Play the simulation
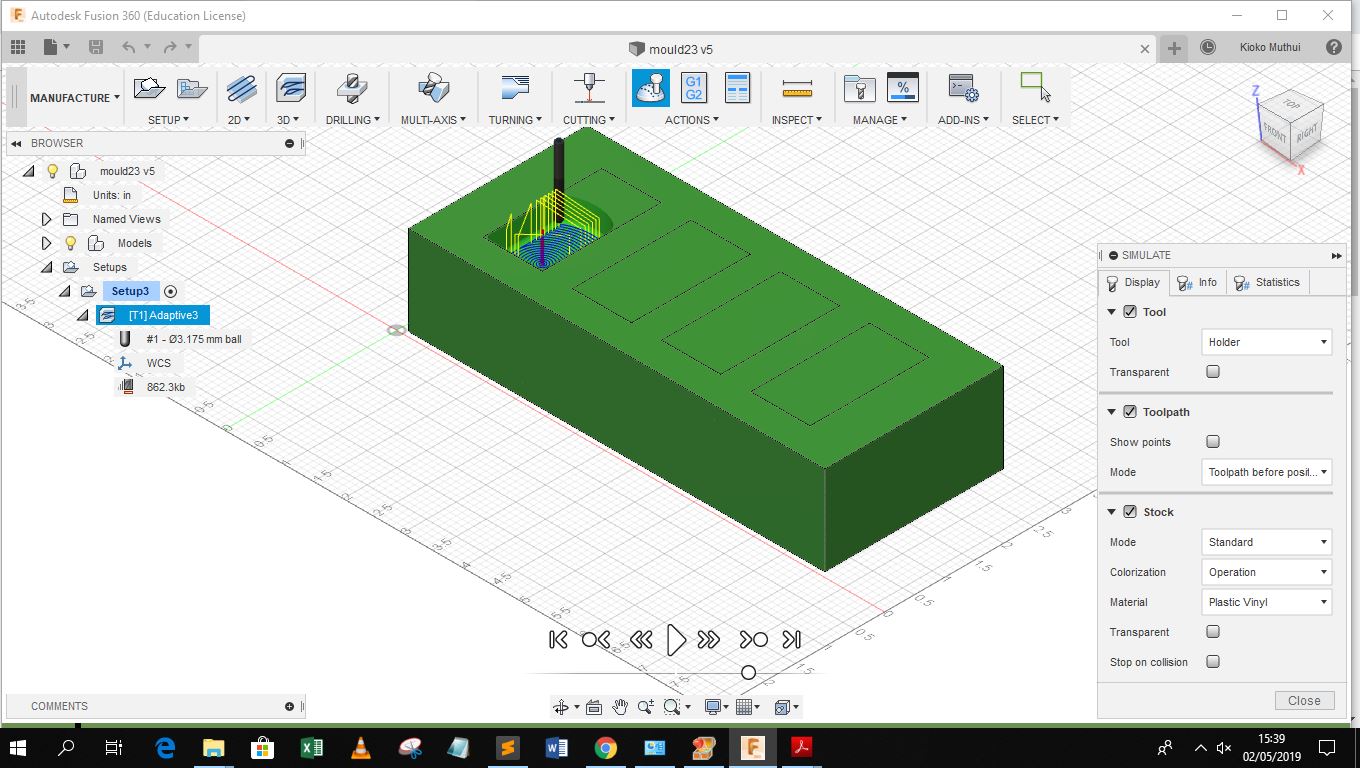 click(x=676, y=640)
